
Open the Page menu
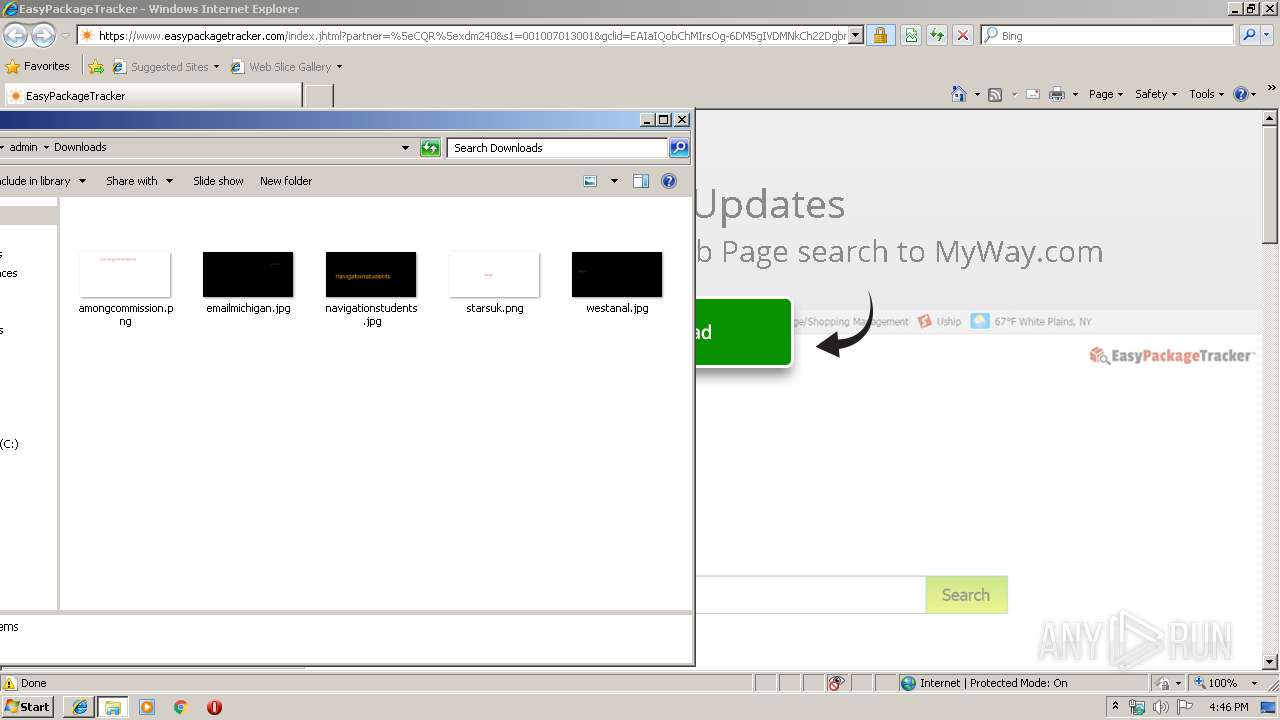point(1105,94)
